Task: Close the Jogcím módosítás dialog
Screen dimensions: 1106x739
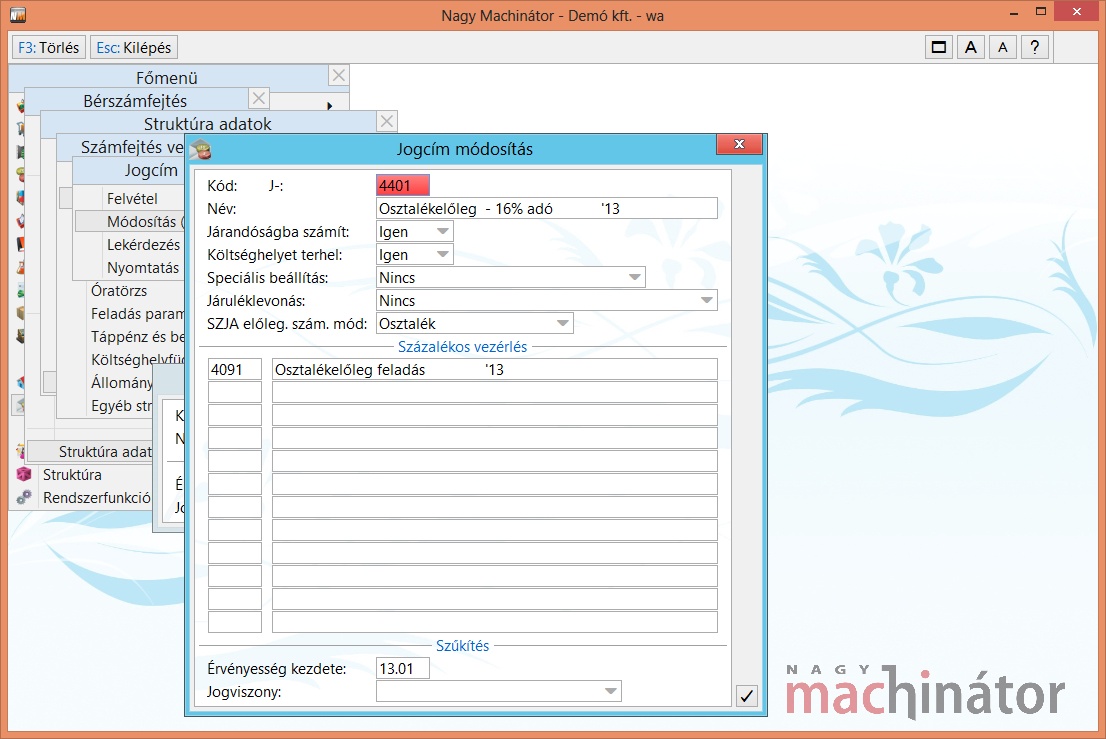Action: [x=739, y=144]
